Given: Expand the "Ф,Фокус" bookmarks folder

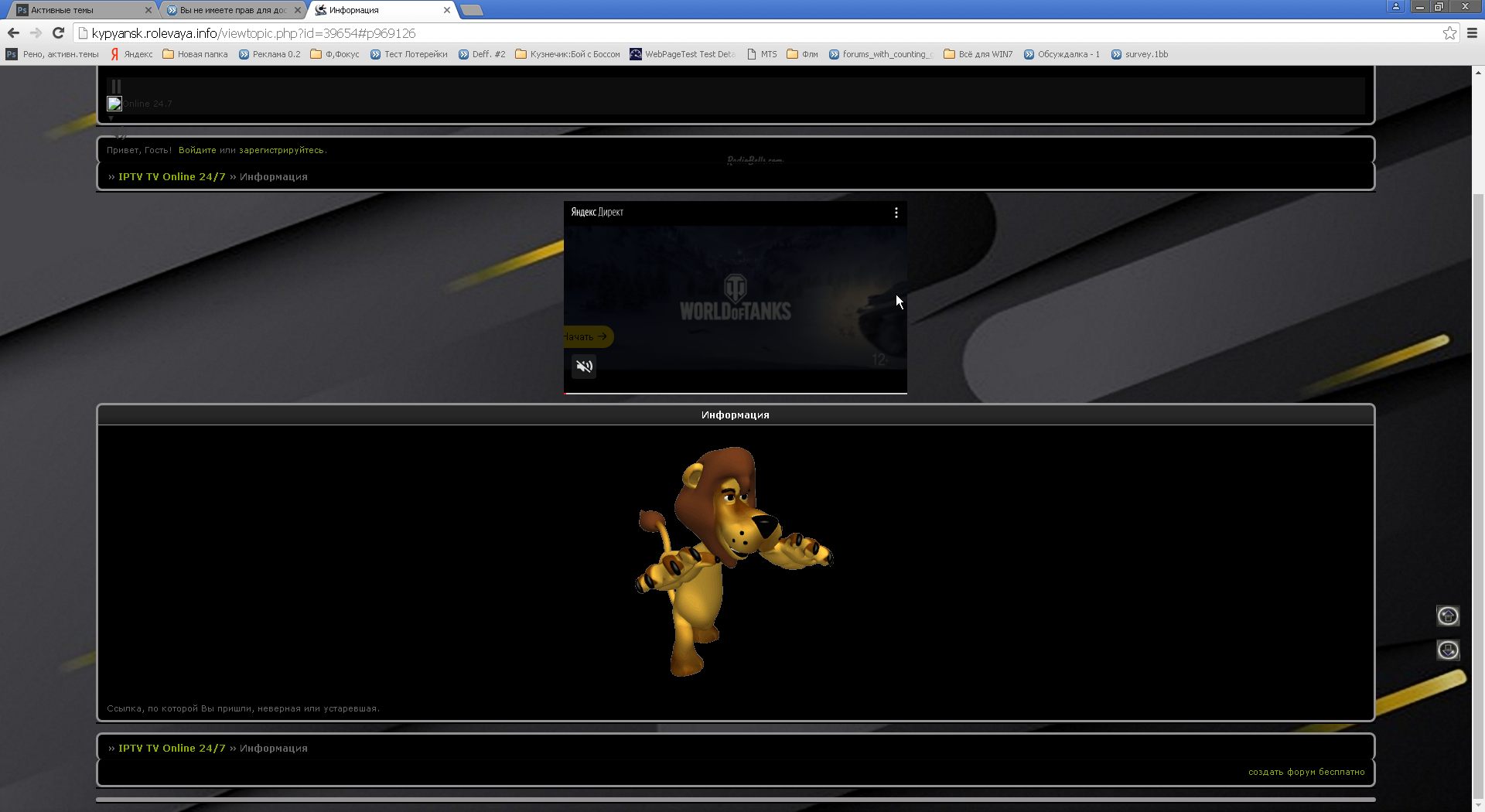Looking at the screenshot, I should click(335, 54).
